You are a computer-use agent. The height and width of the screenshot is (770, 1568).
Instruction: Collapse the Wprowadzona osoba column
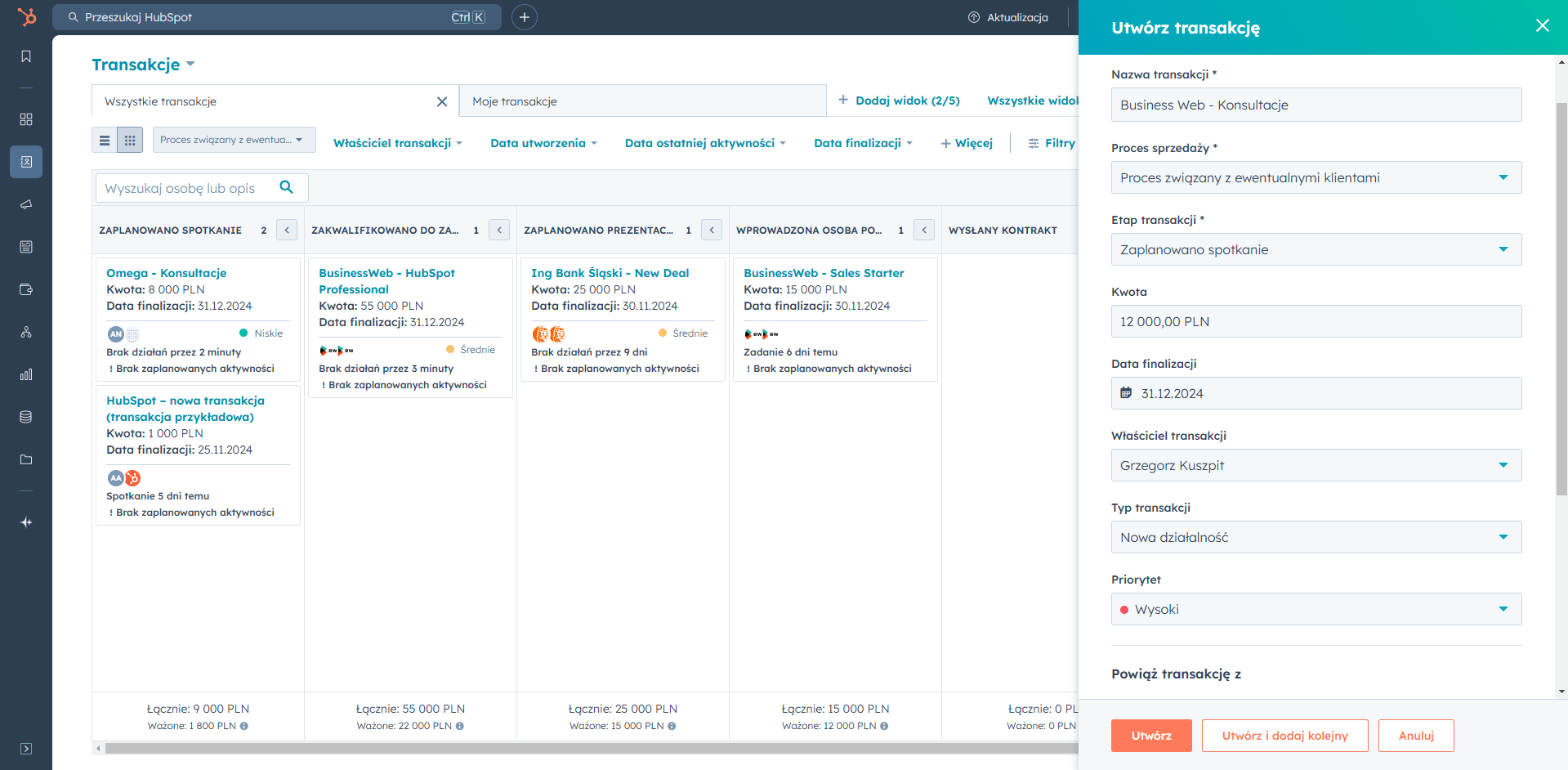pos(924,230)
